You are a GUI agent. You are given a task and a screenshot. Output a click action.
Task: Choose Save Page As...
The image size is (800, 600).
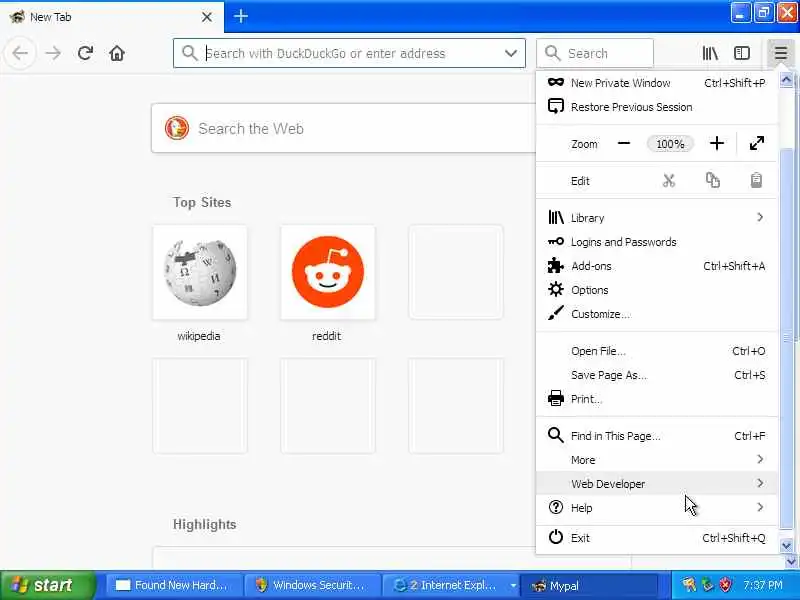click(x=657, y=375)
